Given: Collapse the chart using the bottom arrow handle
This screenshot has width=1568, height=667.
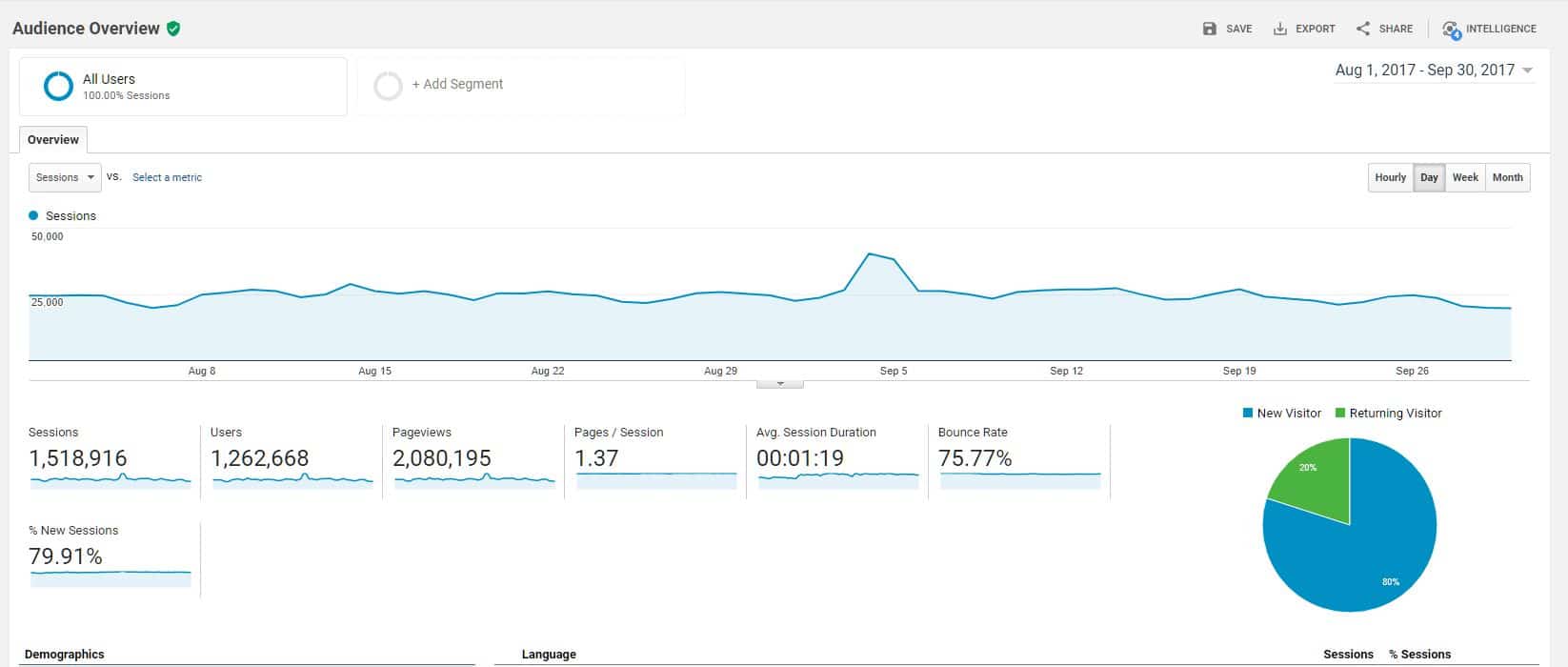Looking at the screenshot, I should [780, 384].
